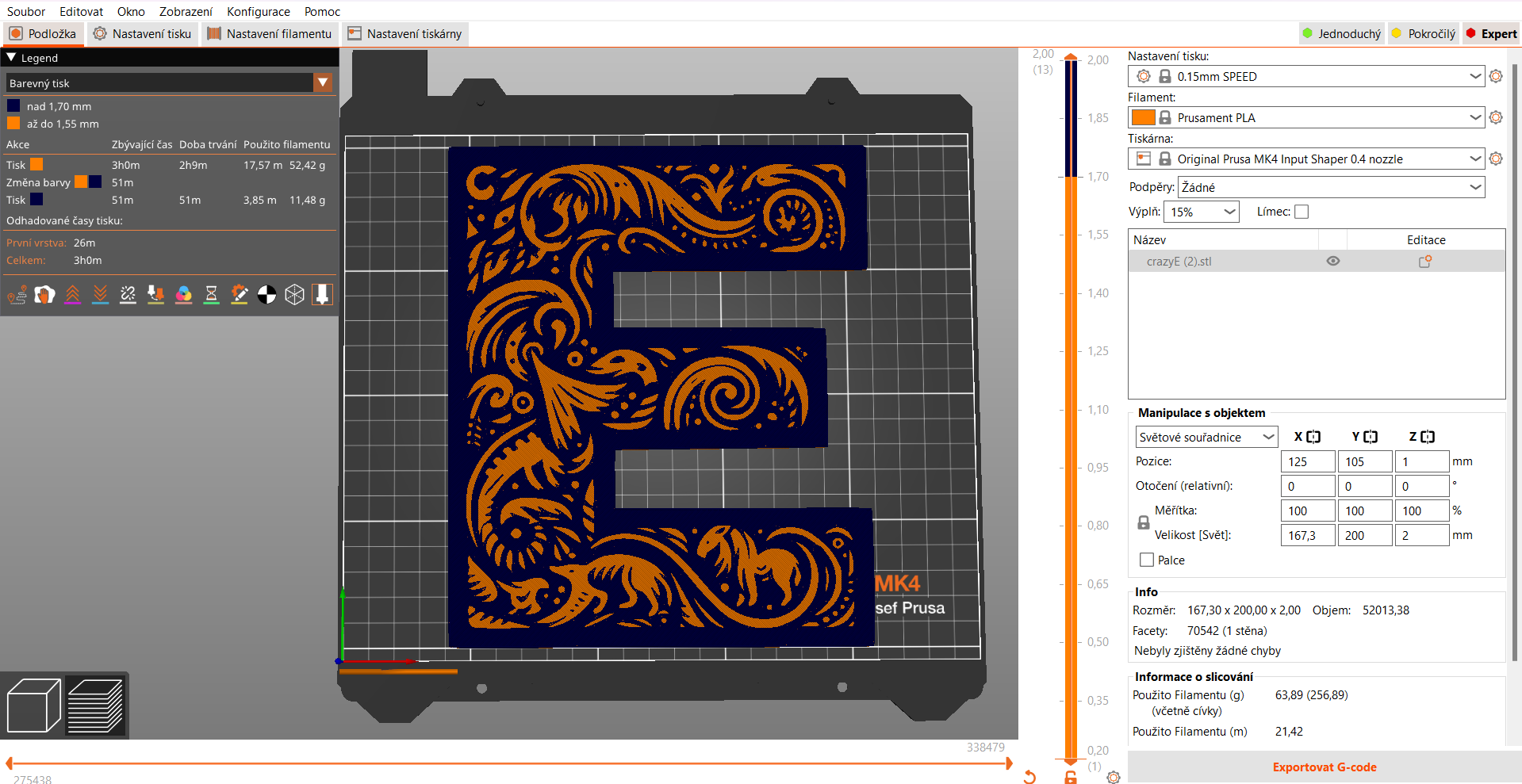This screenshot has width=1522, height=784.
Task: Select Pokročilý mode
Action: tap(1424, 33)
